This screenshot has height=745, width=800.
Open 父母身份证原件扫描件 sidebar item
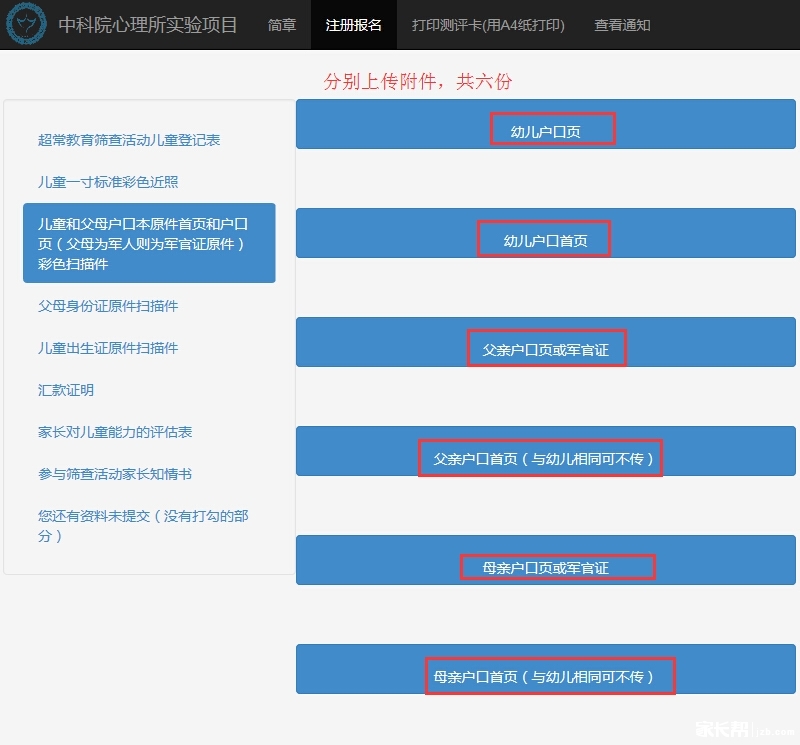click(x=108, y=306)
